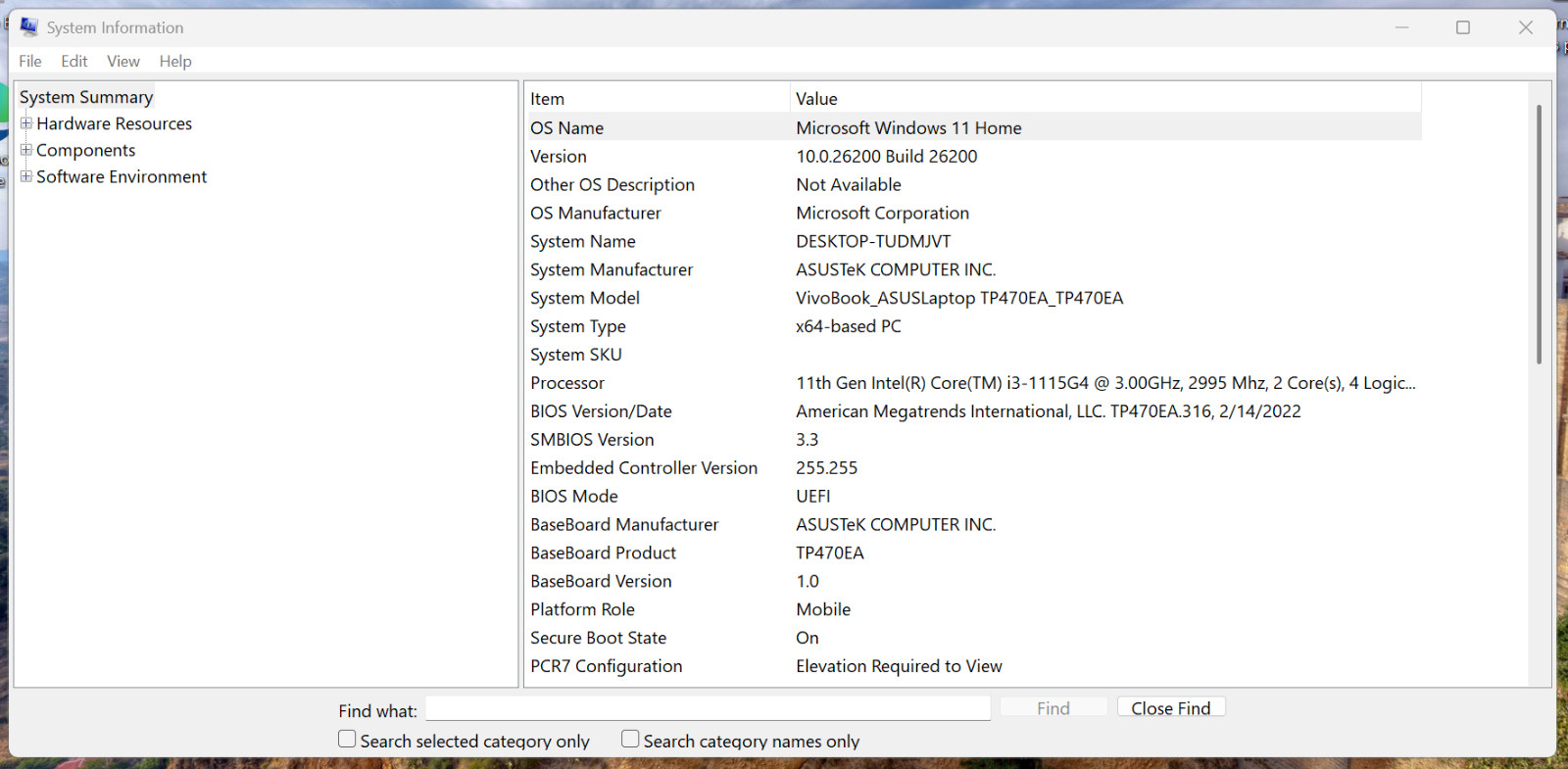Select the Platform Role row label

582,610
